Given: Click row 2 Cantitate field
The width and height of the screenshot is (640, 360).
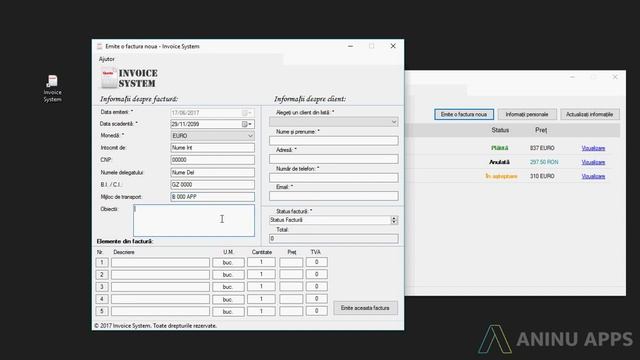Looking at the screenshot, I should coord(261,274).
